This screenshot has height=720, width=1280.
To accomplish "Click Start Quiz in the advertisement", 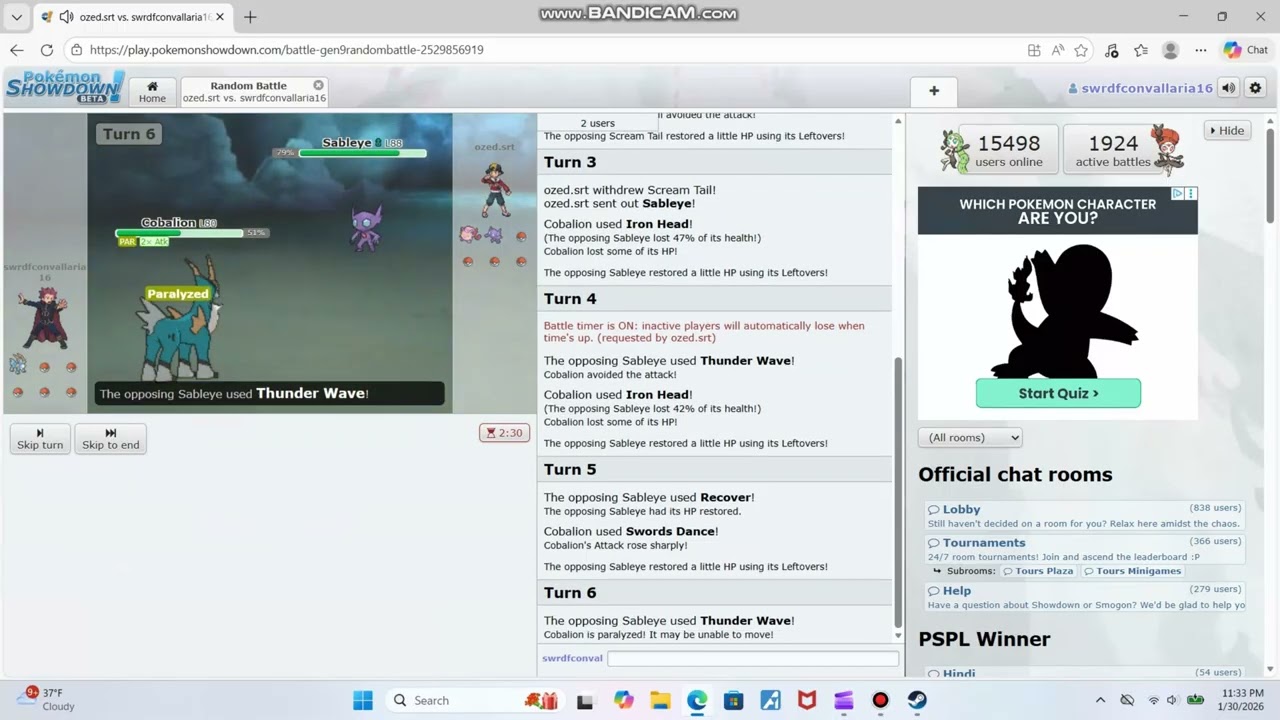I will point(1058,393).
